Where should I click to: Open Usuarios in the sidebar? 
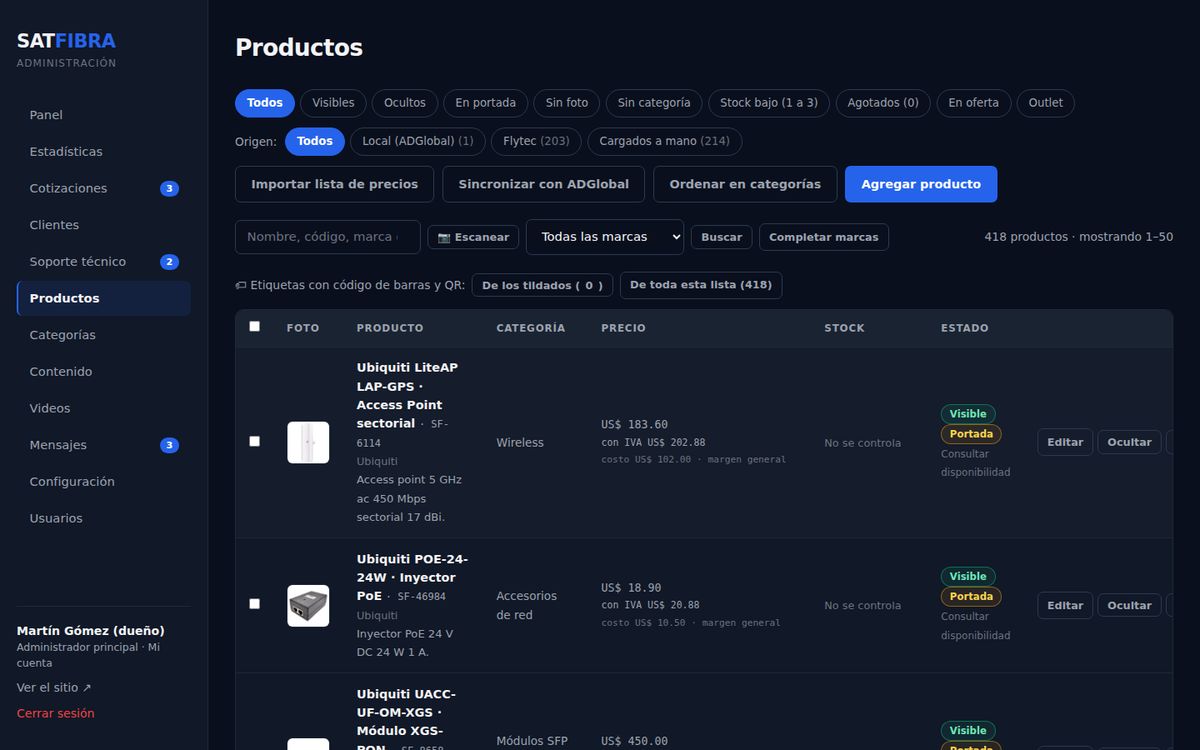[x=103, y=518]
